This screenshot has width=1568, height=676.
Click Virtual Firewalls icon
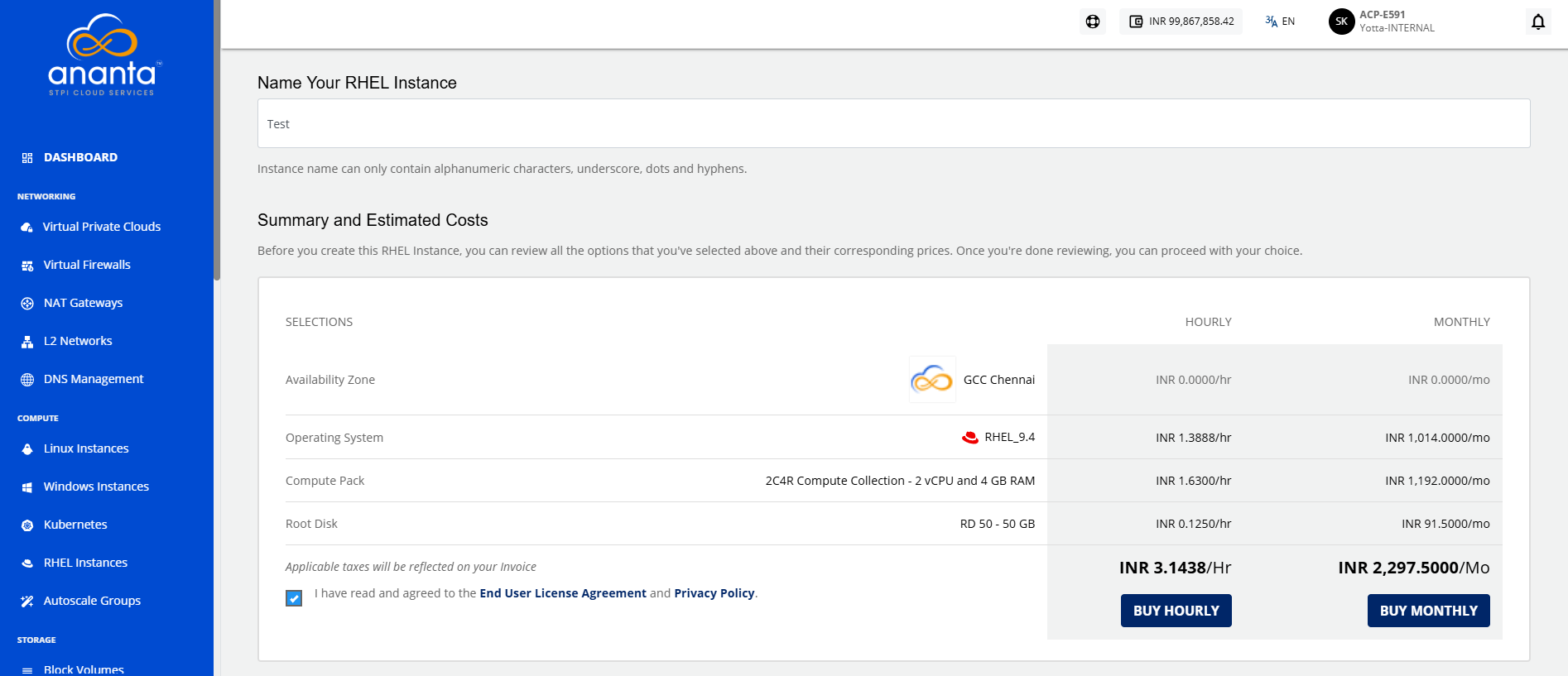click(x=27, y=265)
